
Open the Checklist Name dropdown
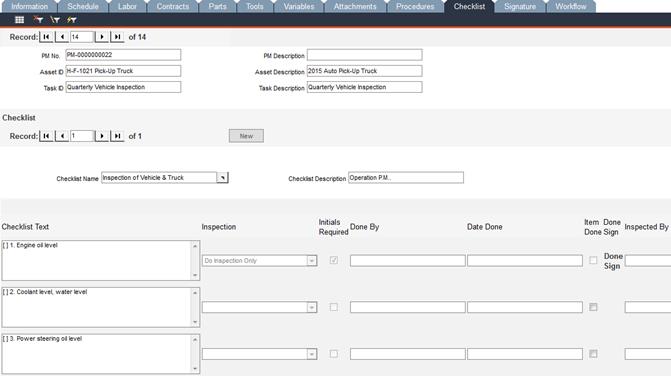[223, 178]
